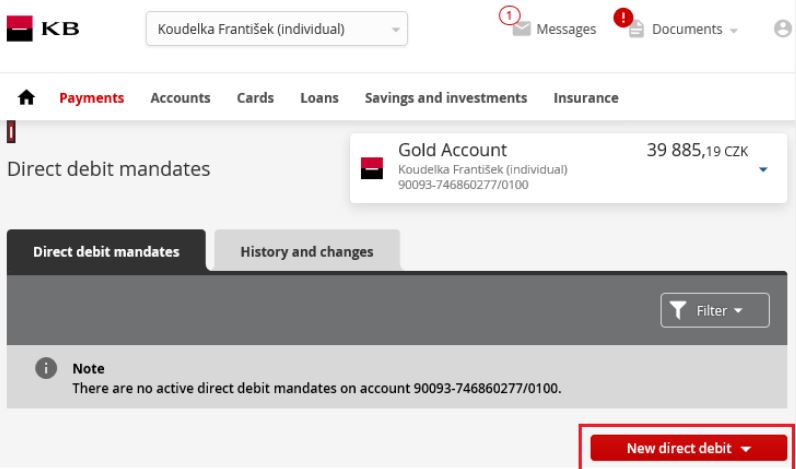The height and width of the screenshot is (469, 796).
Task: Expand the Filter dropdown
Action: [x=715, y=310]
